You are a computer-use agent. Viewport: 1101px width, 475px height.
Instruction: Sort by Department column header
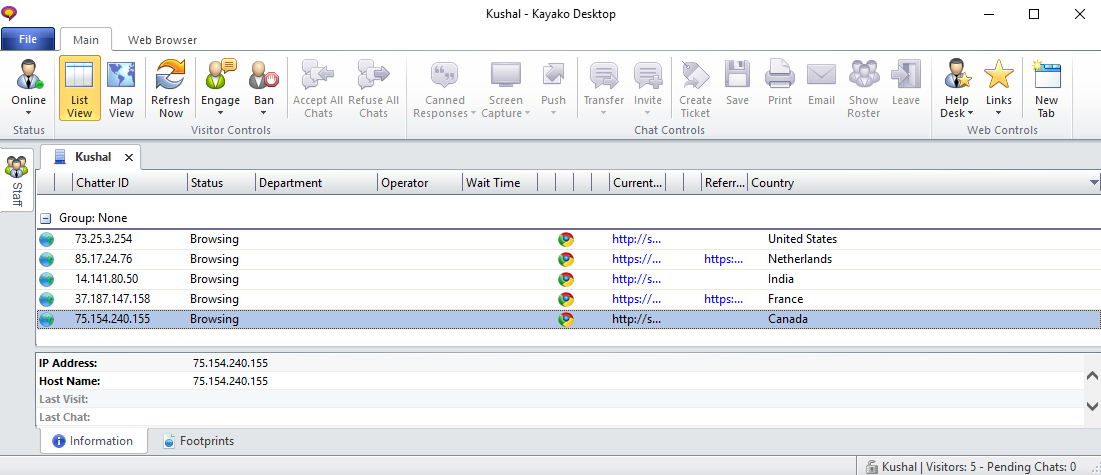pos(316,183)
